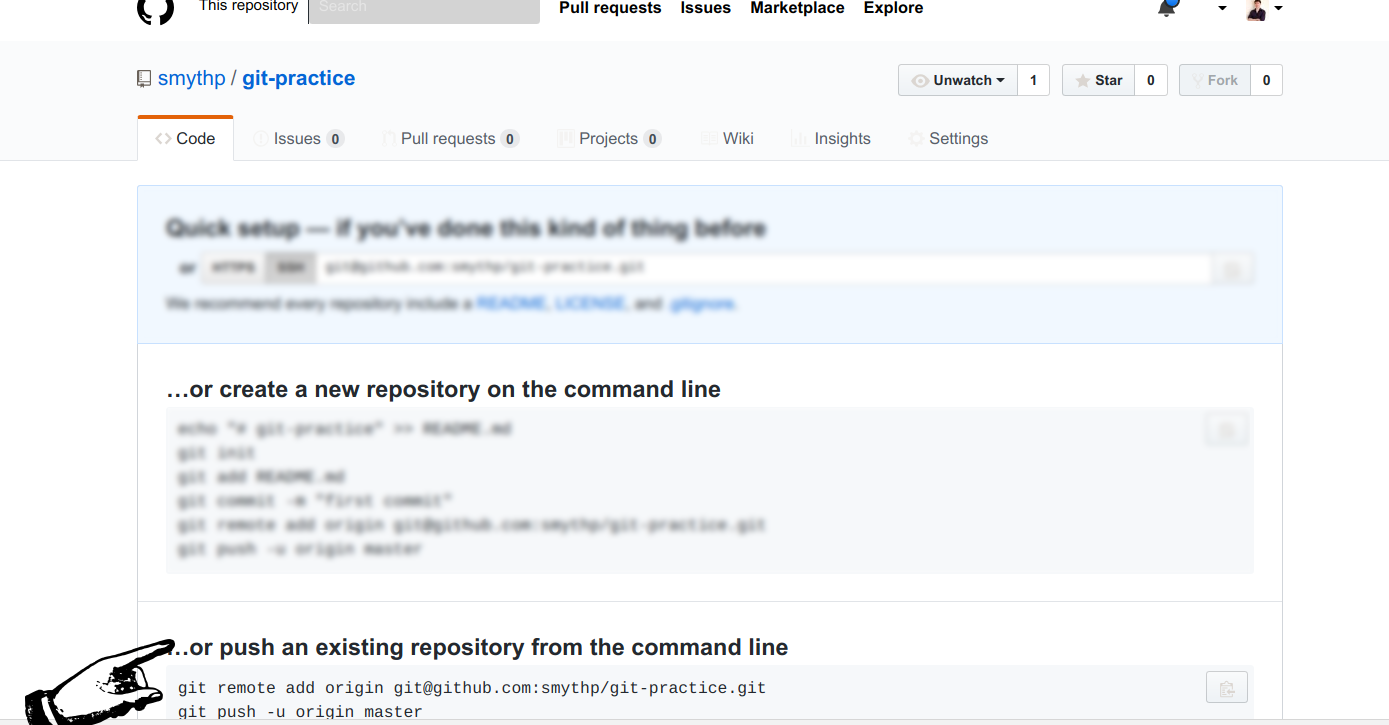1389x725 pixels.
Task: Select the Code tab
Action: point(186,138)
